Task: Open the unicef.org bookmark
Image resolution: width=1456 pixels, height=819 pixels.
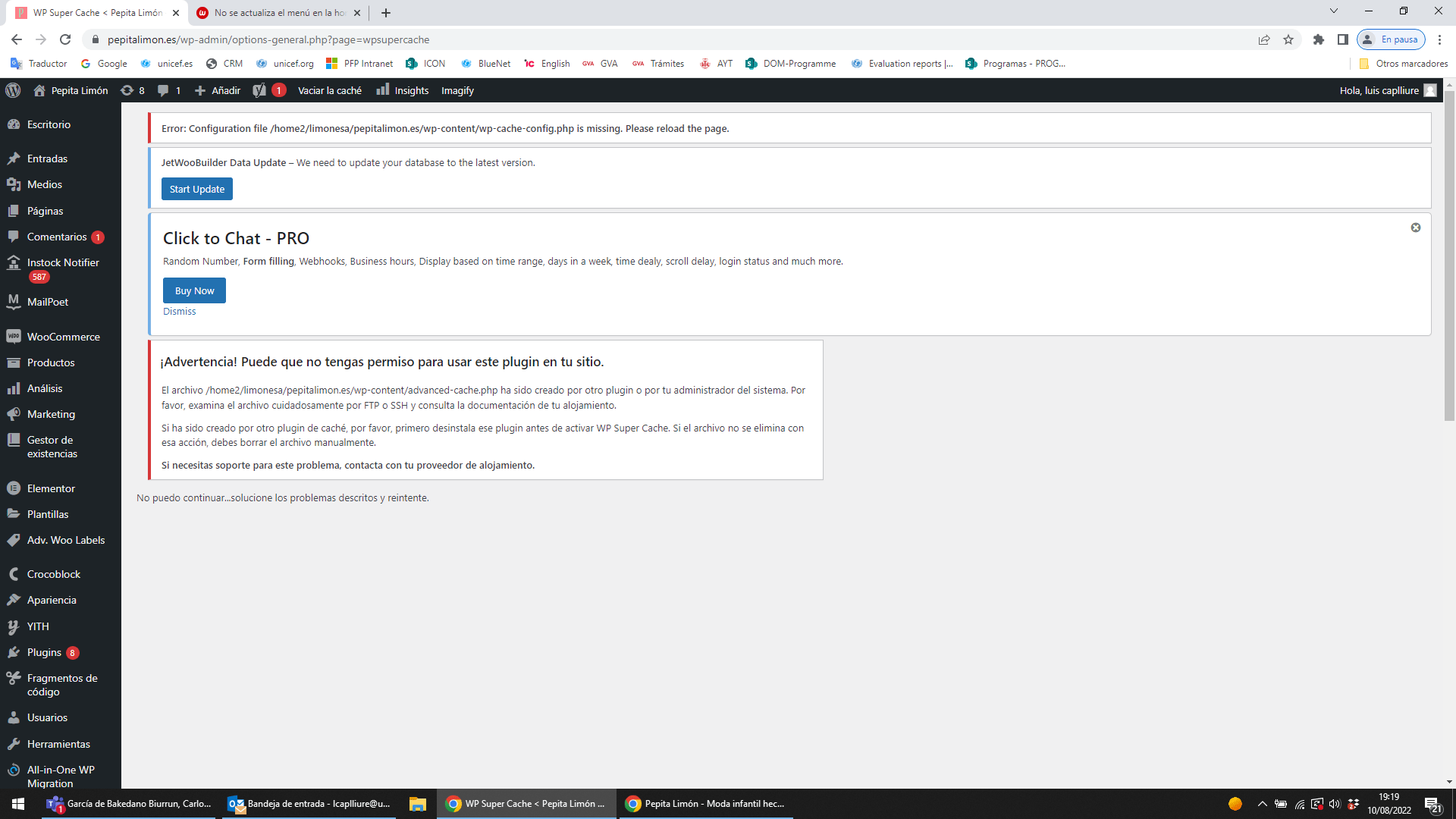Action: click(x=285, y=64)
